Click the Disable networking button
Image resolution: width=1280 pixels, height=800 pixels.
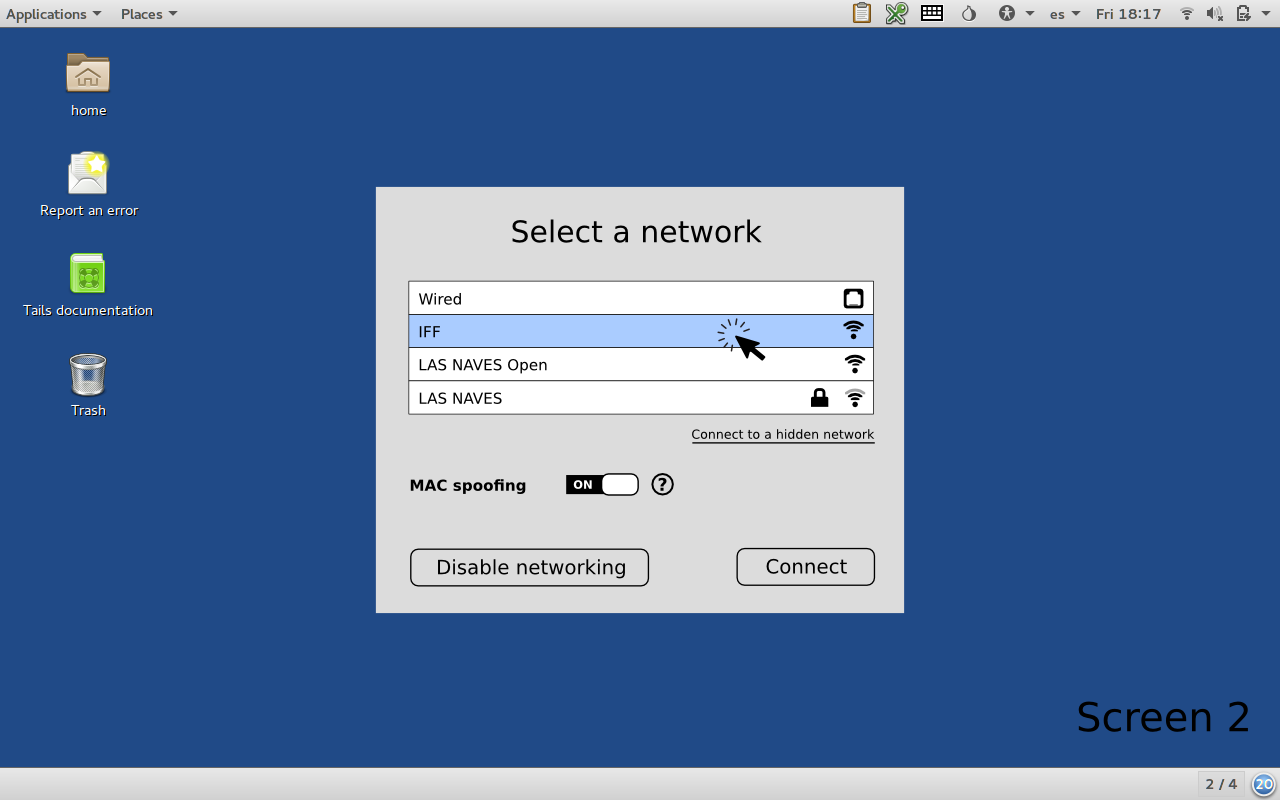click(529, 568)
